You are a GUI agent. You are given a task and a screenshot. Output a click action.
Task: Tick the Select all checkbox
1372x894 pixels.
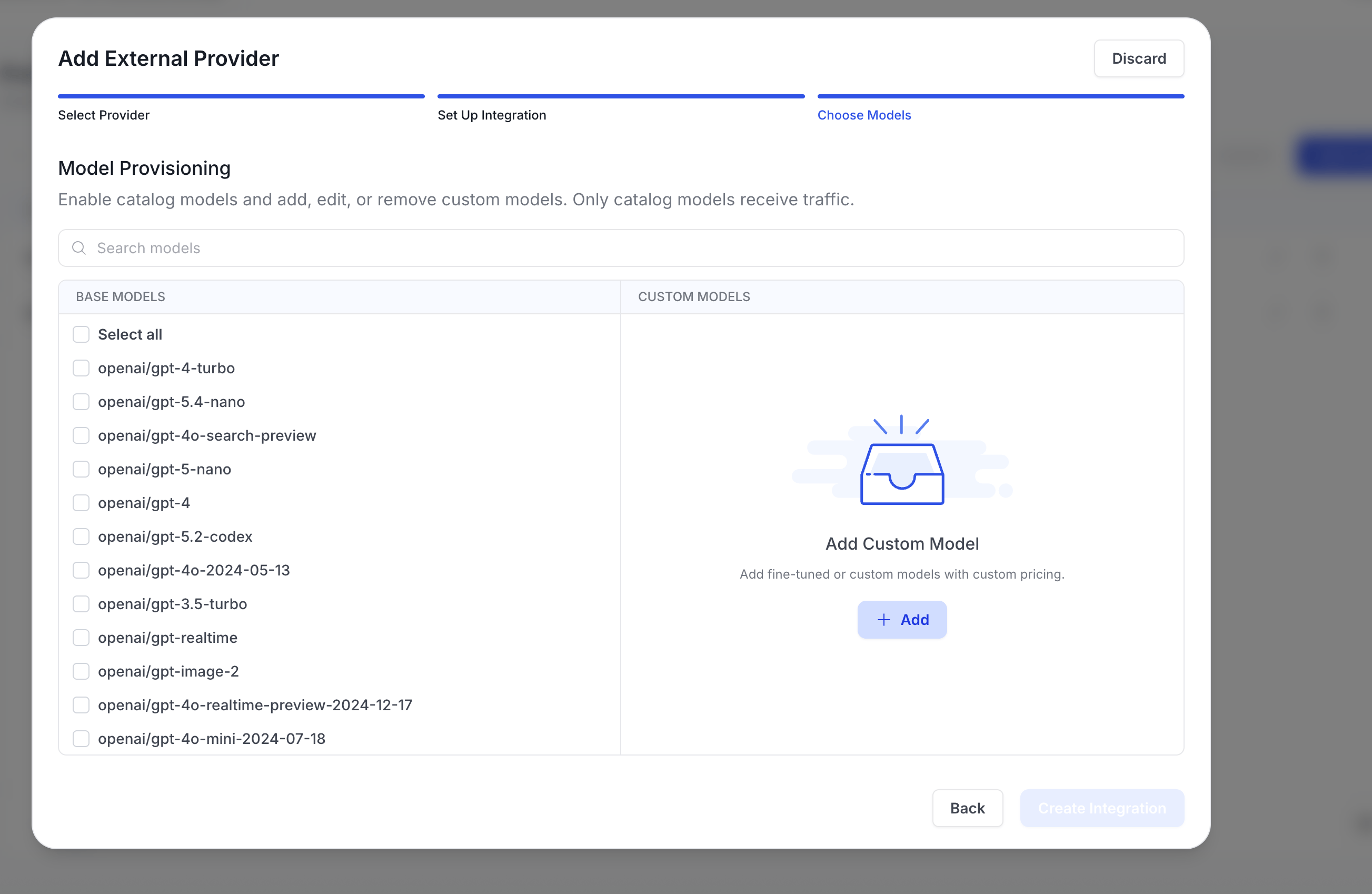(x=81, y=334)
